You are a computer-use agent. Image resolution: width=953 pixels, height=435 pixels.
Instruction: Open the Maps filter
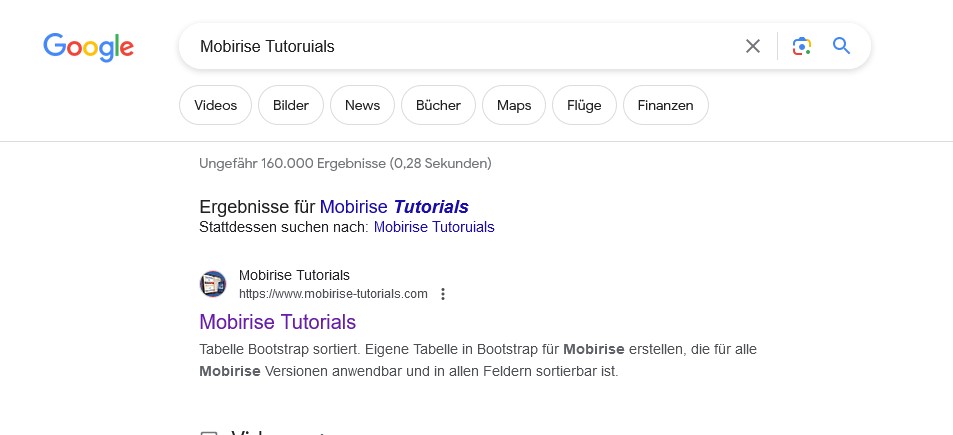pyautogui.click(x=514, y=105)
